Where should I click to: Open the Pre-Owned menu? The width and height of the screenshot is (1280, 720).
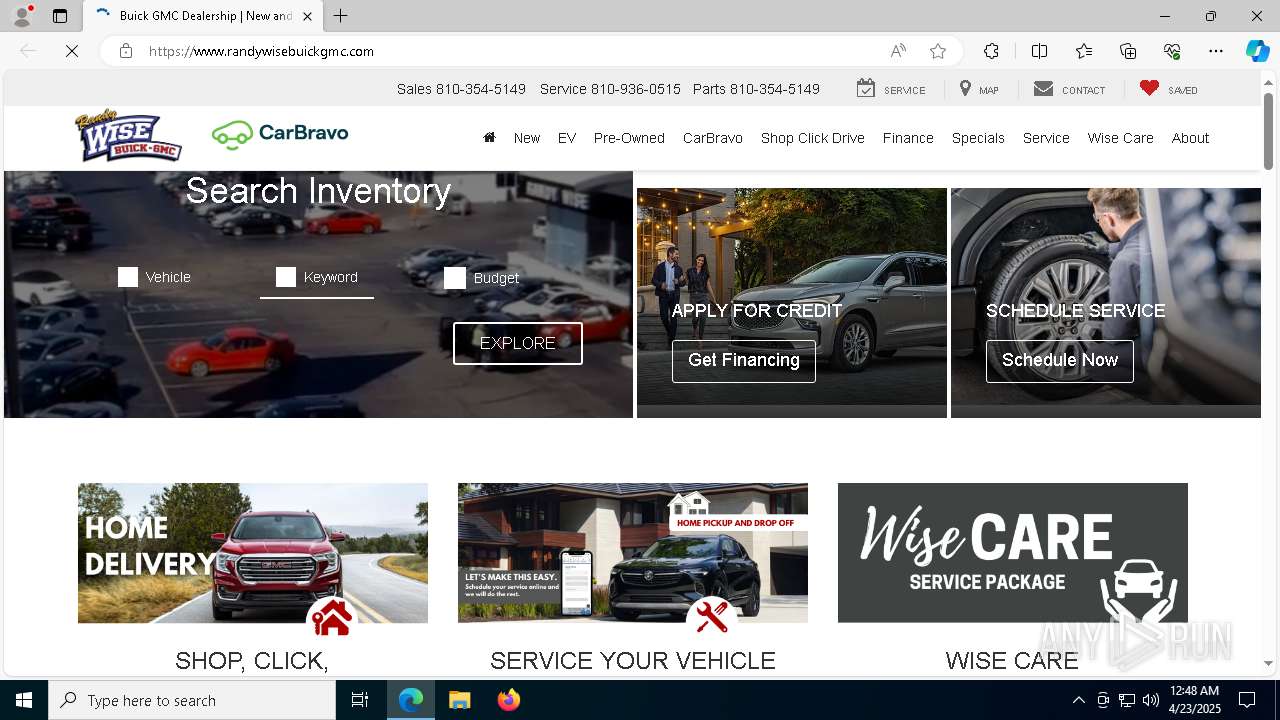coord(629,138)
